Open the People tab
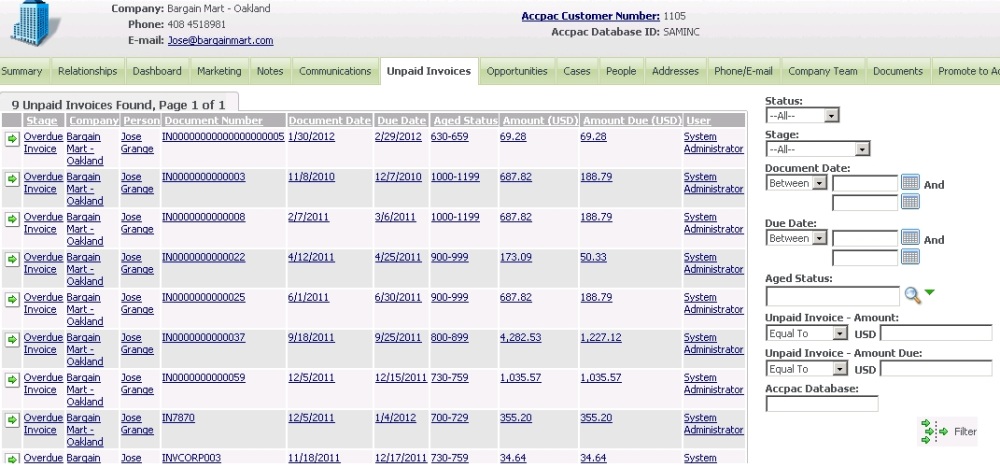The height and width of the screenshot is (467, 1000). (x=621, y=71)
